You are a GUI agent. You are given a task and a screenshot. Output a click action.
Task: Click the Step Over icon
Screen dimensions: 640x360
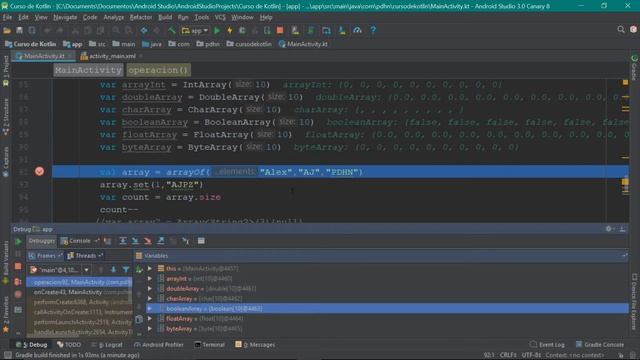pyautogui.click(x=123, y=241)
